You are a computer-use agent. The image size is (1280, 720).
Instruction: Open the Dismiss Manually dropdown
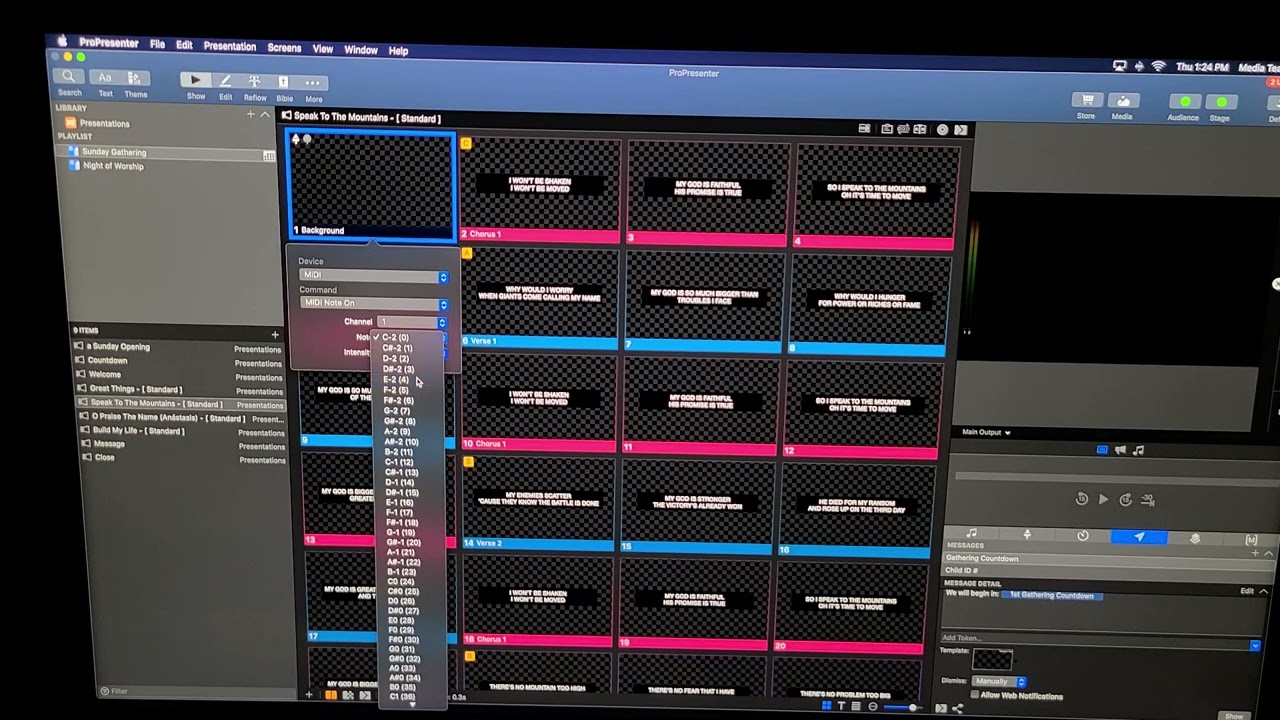(x=999, y=681)
